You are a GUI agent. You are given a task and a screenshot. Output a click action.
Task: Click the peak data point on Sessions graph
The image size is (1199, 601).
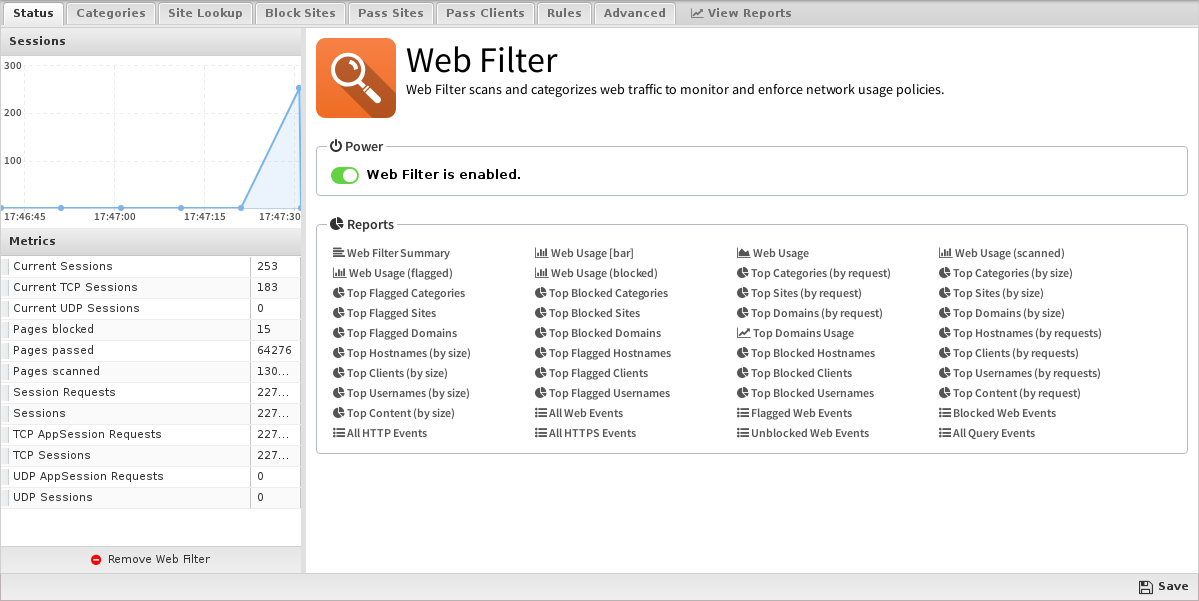[299, 88]
